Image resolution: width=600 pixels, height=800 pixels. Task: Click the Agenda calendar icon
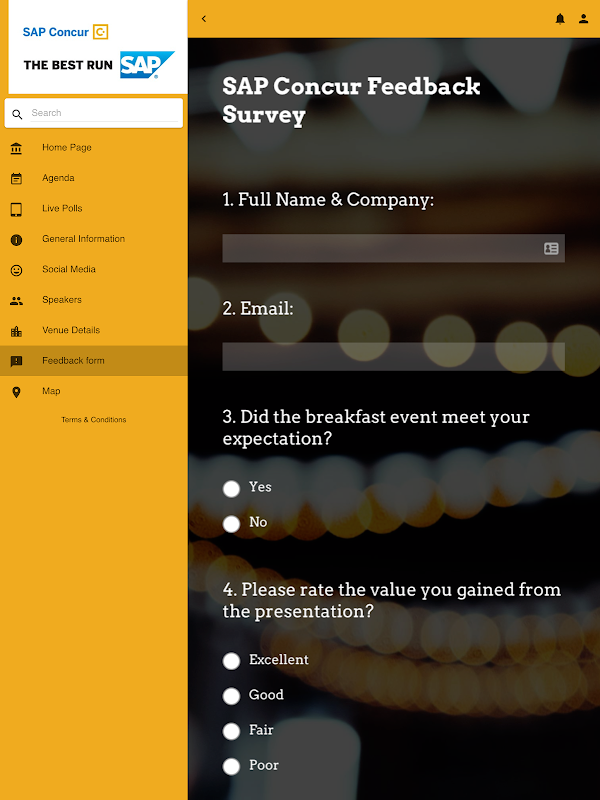16,179
